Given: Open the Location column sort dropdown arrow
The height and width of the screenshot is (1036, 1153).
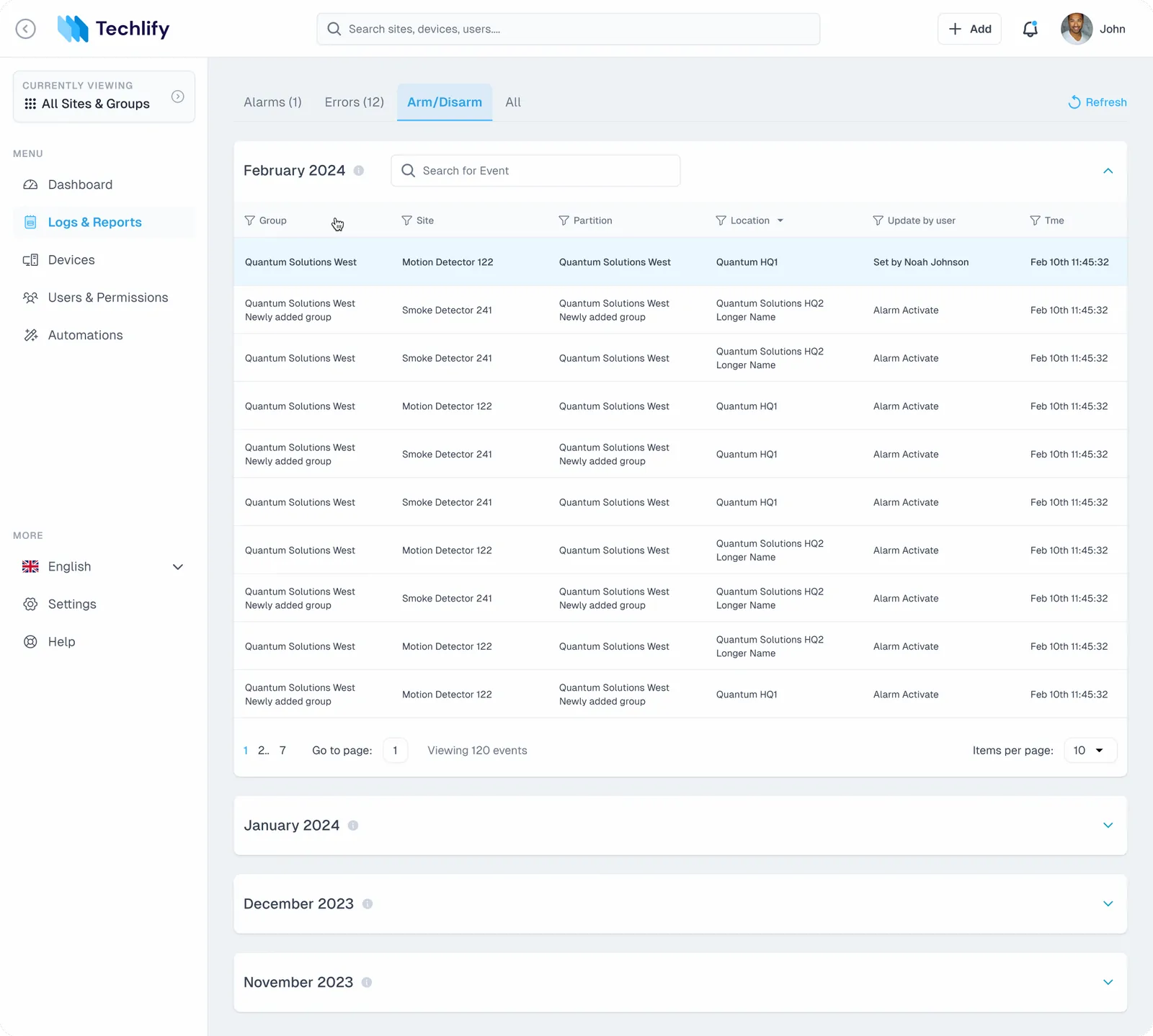Looking at the screenshot, I should coord(780,220).
